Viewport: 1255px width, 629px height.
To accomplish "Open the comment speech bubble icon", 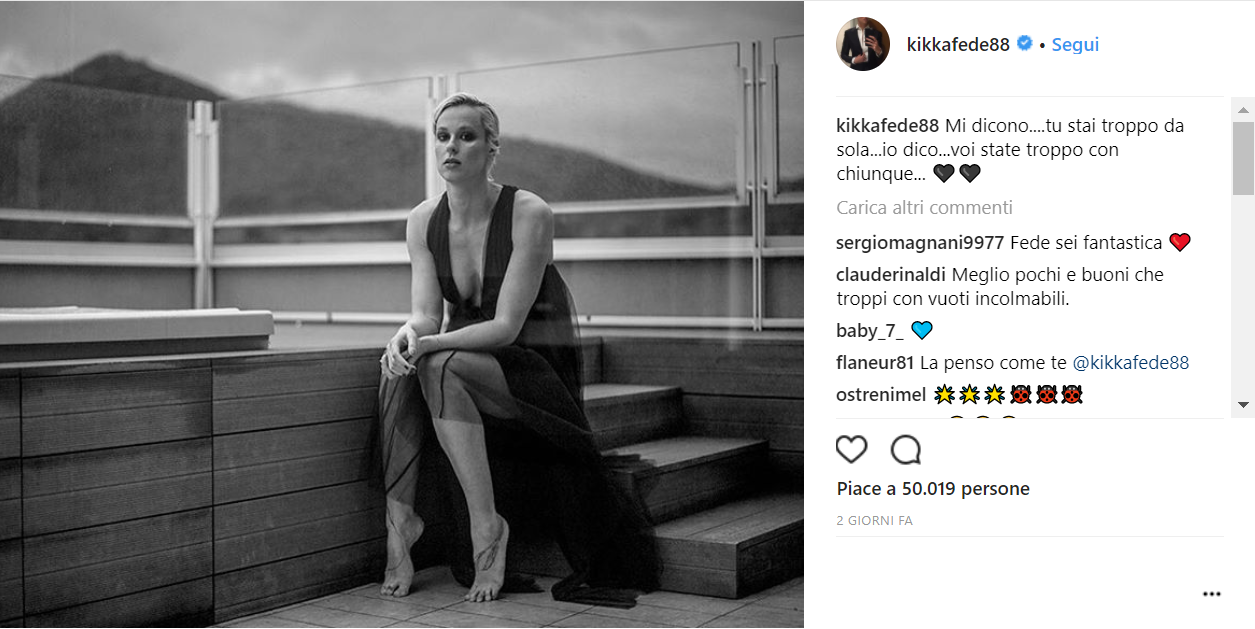I will pyautogui.click(x=905, y=450).
